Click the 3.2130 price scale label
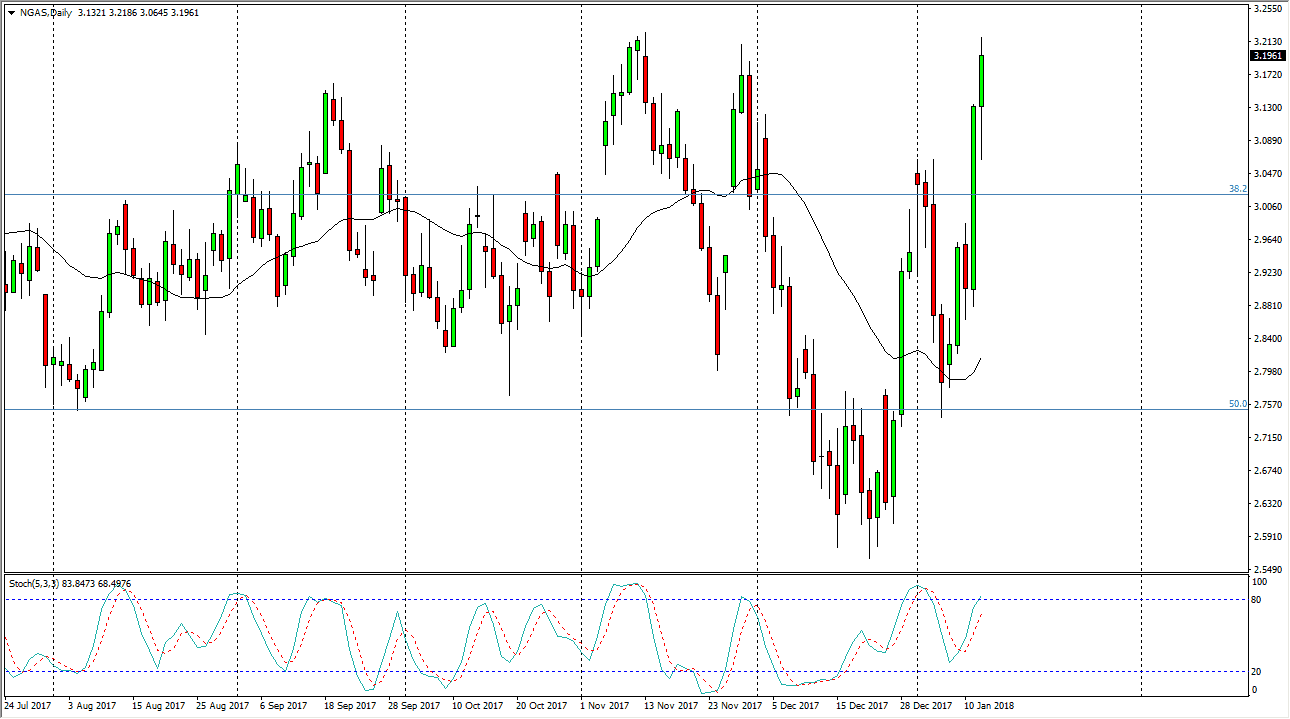 1268,42
